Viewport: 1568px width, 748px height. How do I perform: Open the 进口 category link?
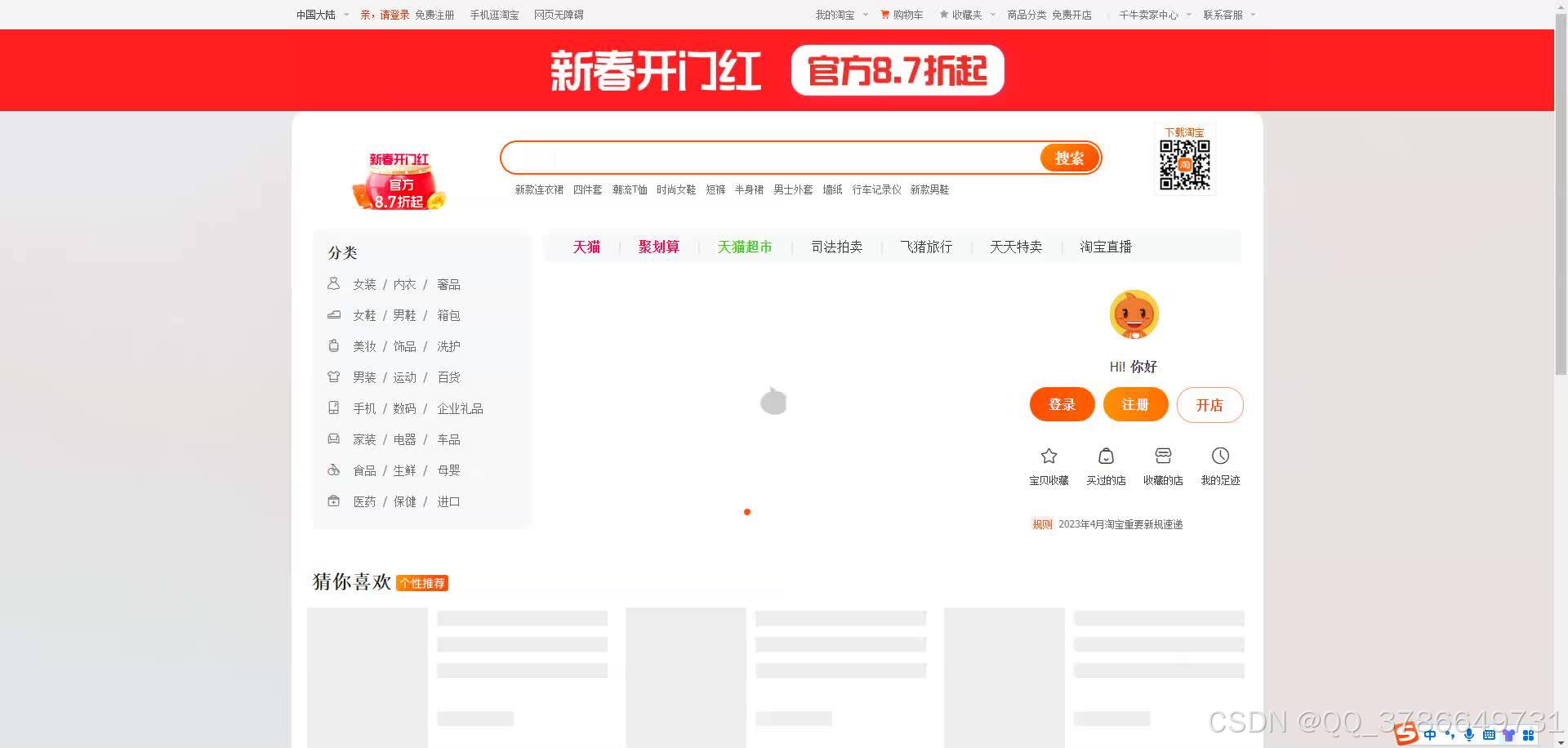[448, 501]
